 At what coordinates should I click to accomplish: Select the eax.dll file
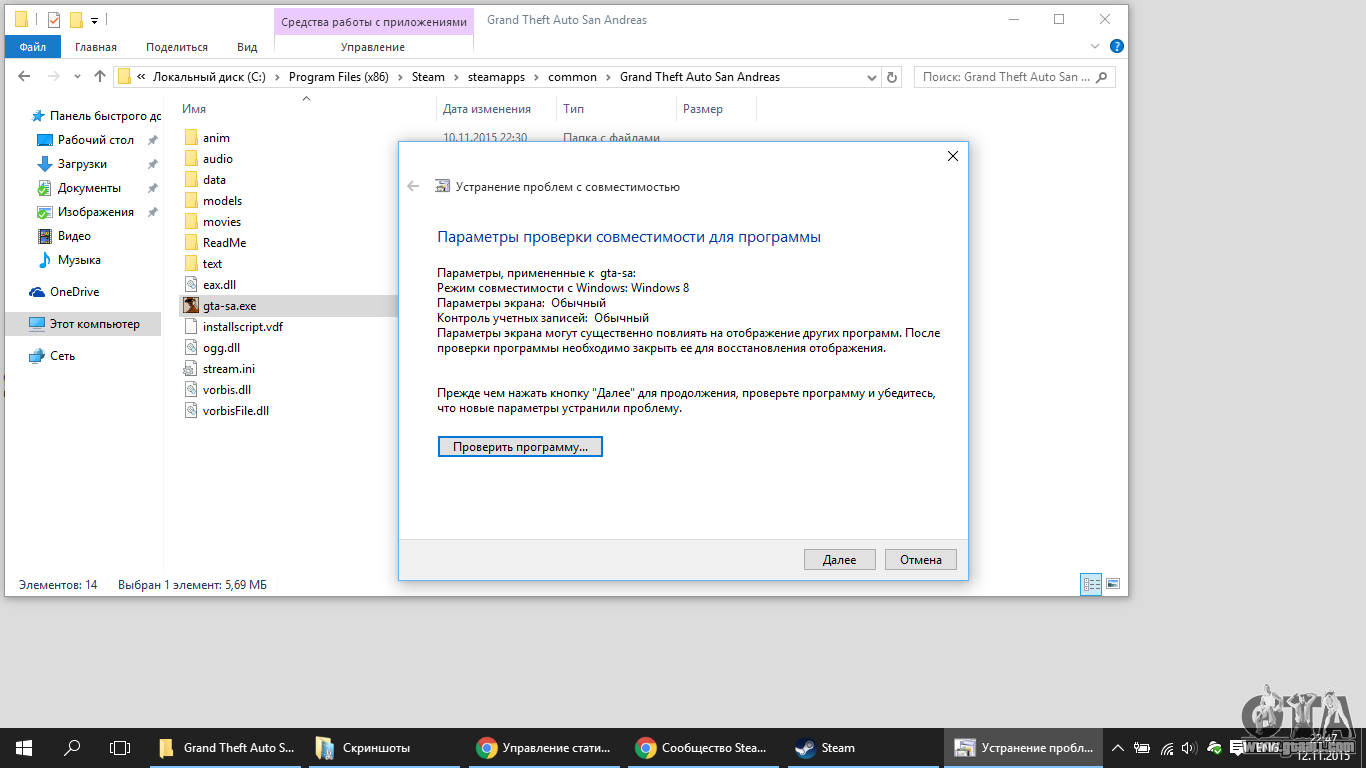219,285
